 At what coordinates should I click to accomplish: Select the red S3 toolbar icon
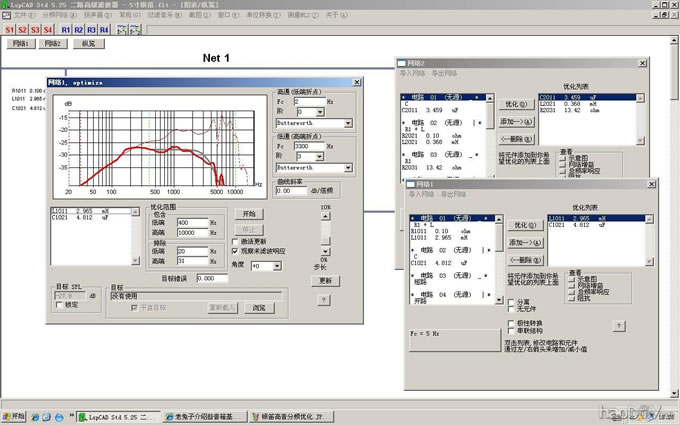pos(35,30)
